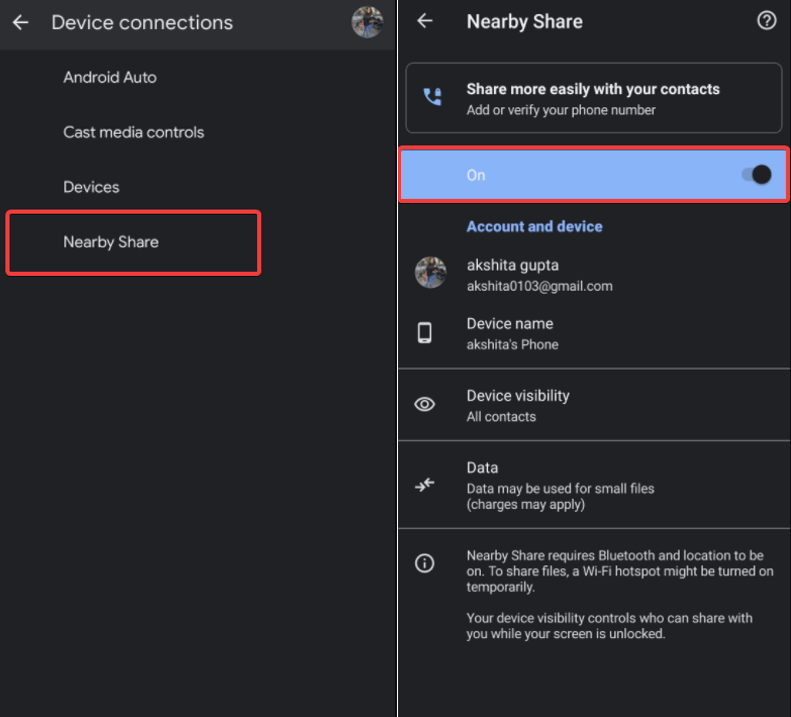Tap the phone icon beside Device name
This screenshot has height=717, width=791.
coord(425,334)
